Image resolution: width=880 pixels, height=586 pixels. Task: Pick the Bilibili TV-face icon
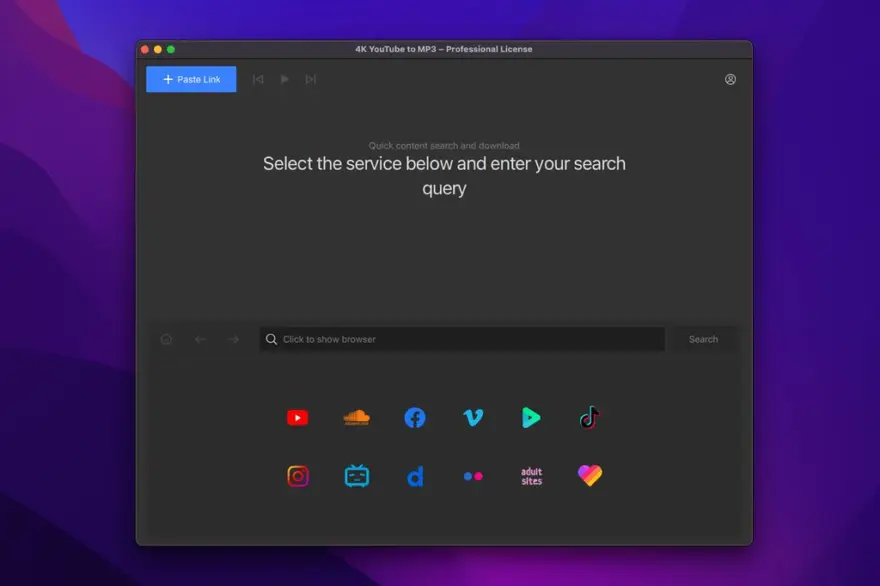click(356, 476)
